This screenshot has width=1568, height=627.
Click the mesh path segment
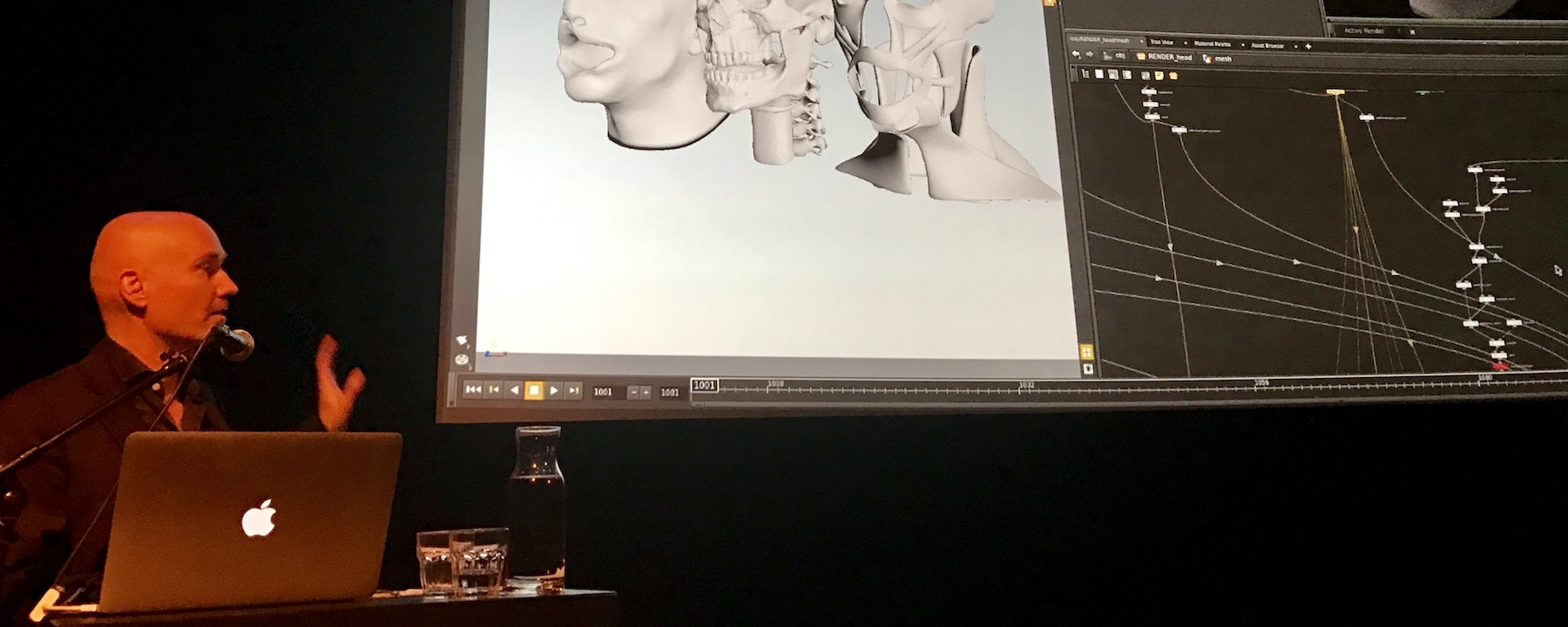pos(1217,58)
